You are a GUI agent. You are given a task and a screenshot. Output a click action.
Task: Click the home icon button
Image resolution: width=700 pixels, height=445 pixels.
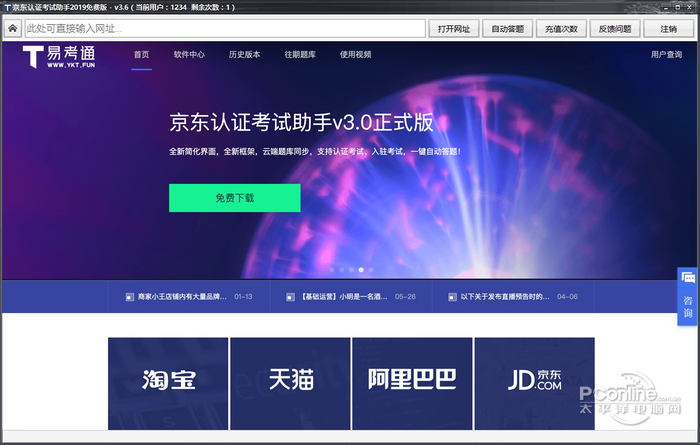[x=12, y=29]
